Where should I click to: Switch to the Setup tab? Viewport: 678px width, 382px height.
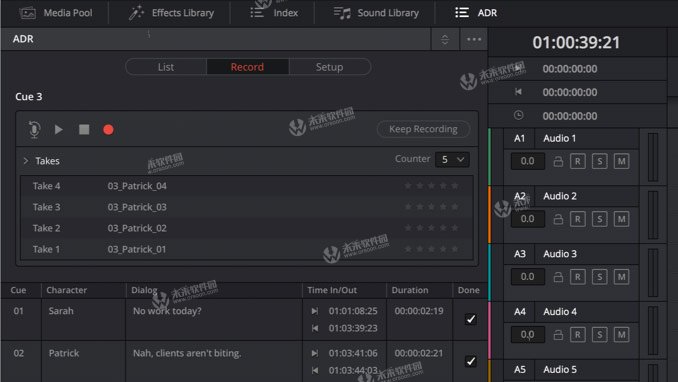point(329,67)
